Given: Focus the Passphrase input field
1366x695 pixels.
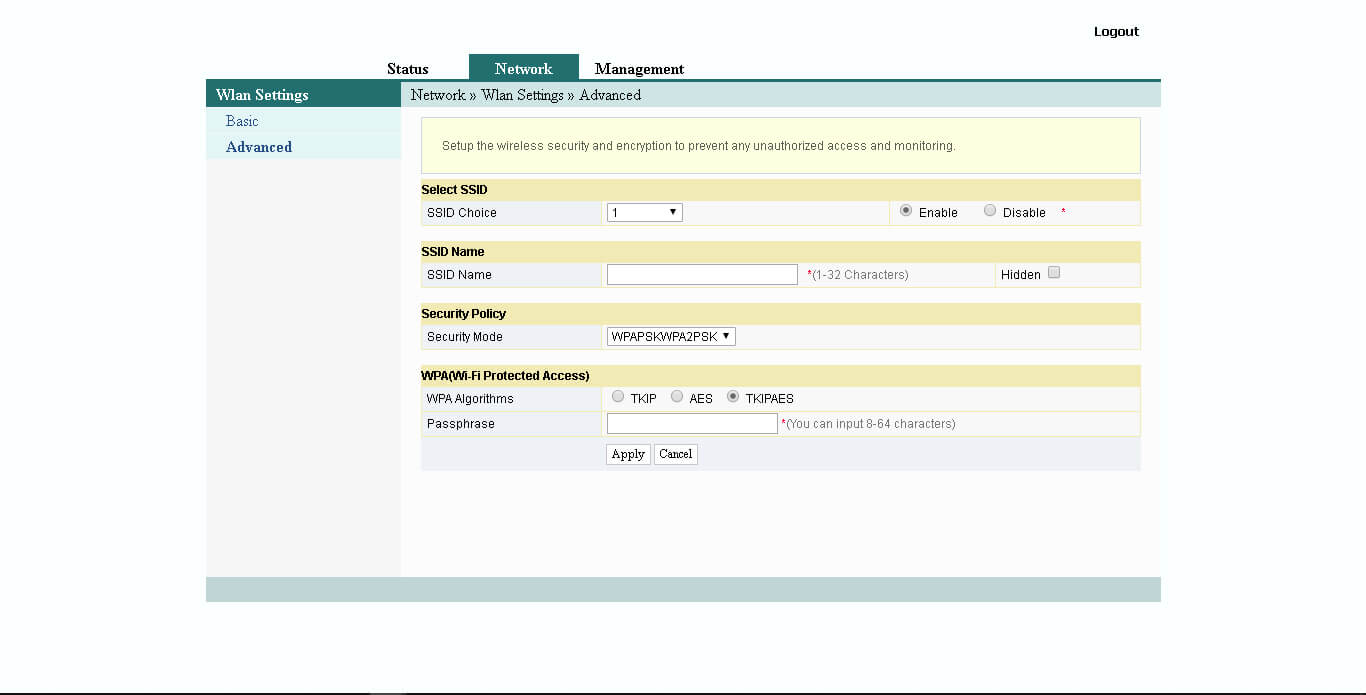Looking at the screenshot, I should click(692, 424).
